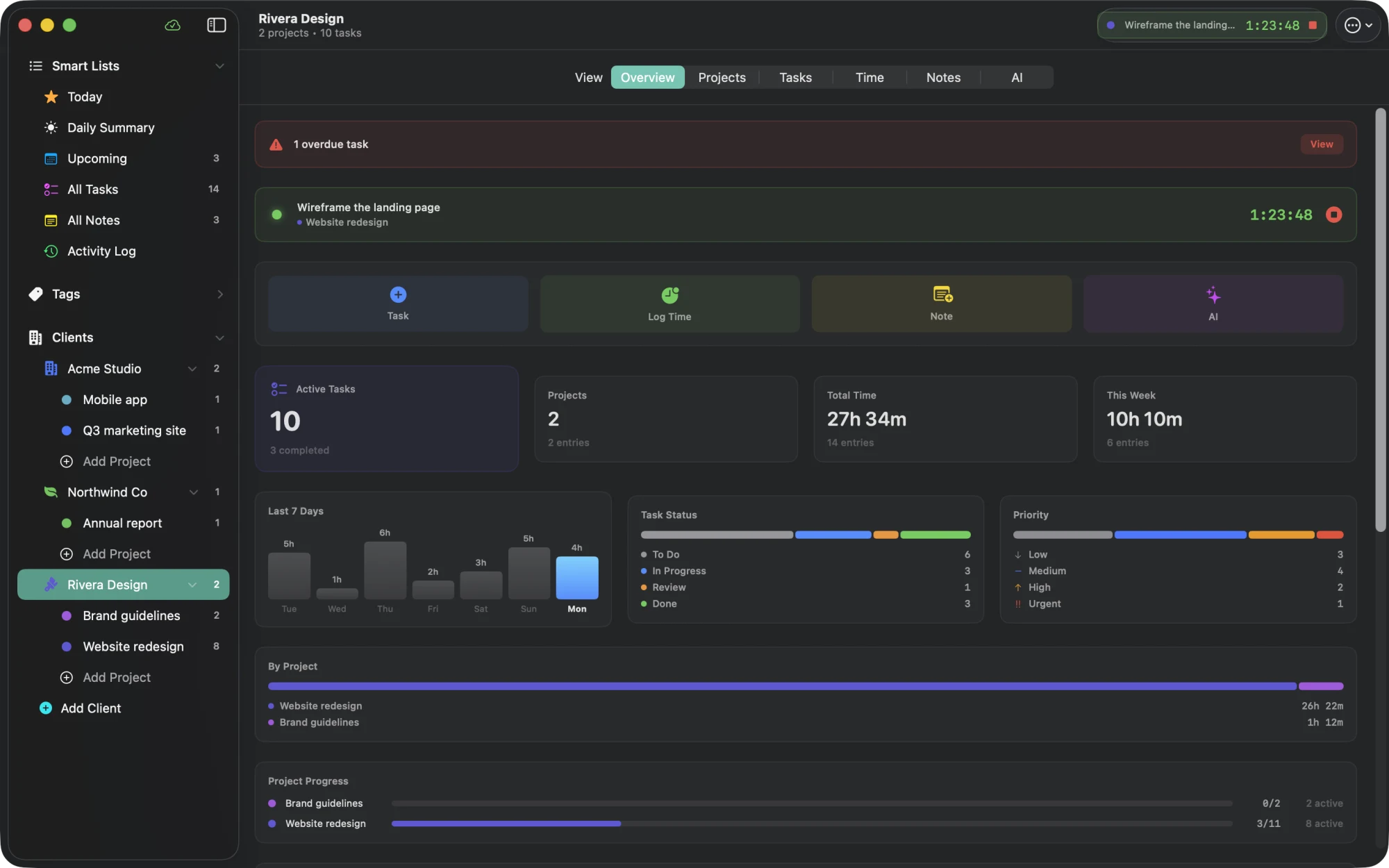Switch to the Overview tab

click(647, 77)
